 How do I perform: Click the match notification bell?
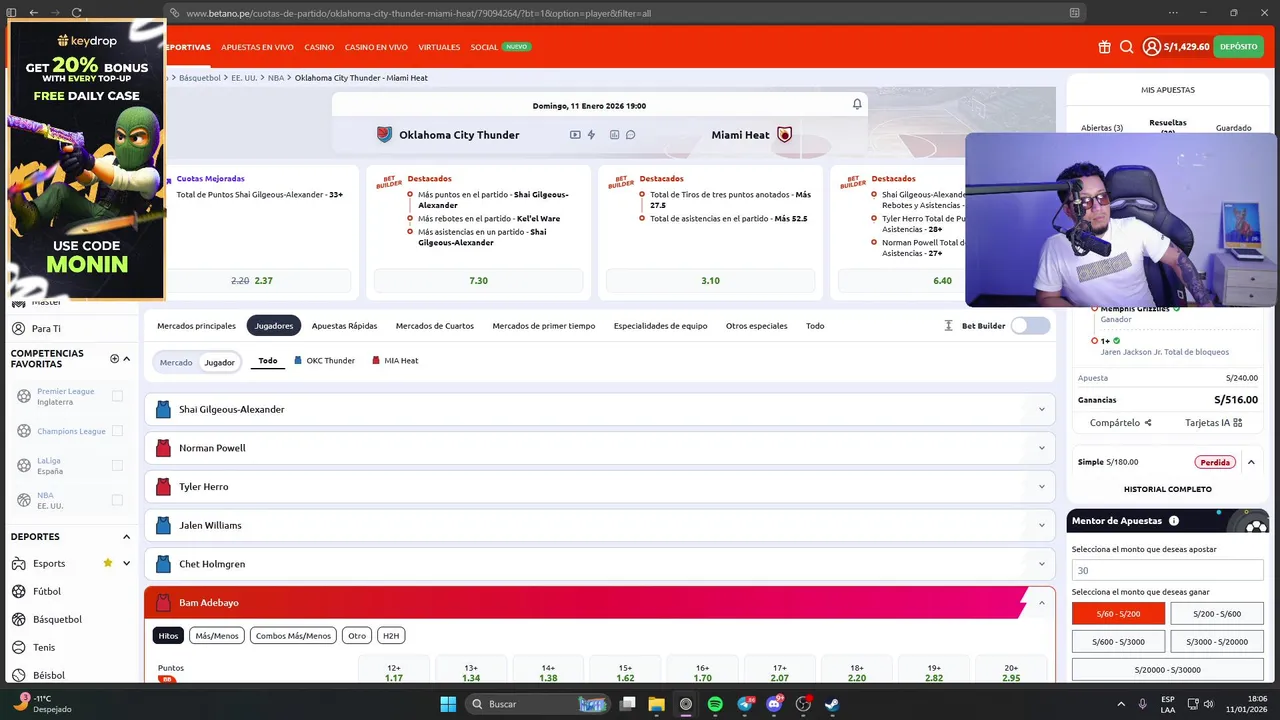point(857,104)
